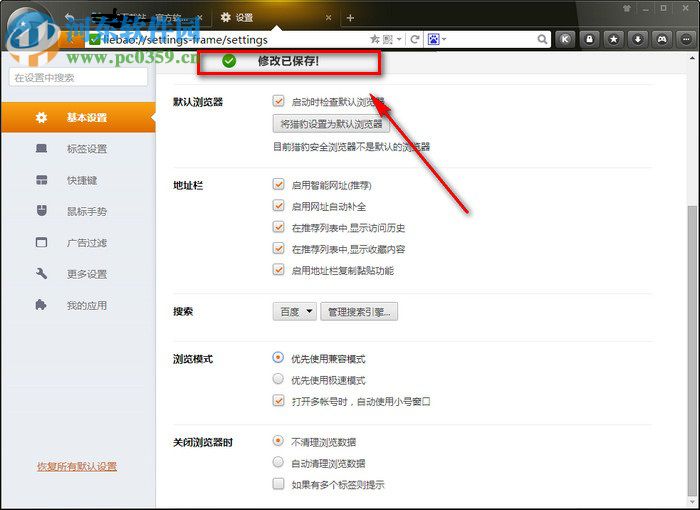
Task: Open 广告过滤 in the sidebar
Action: tap(78, 242)
